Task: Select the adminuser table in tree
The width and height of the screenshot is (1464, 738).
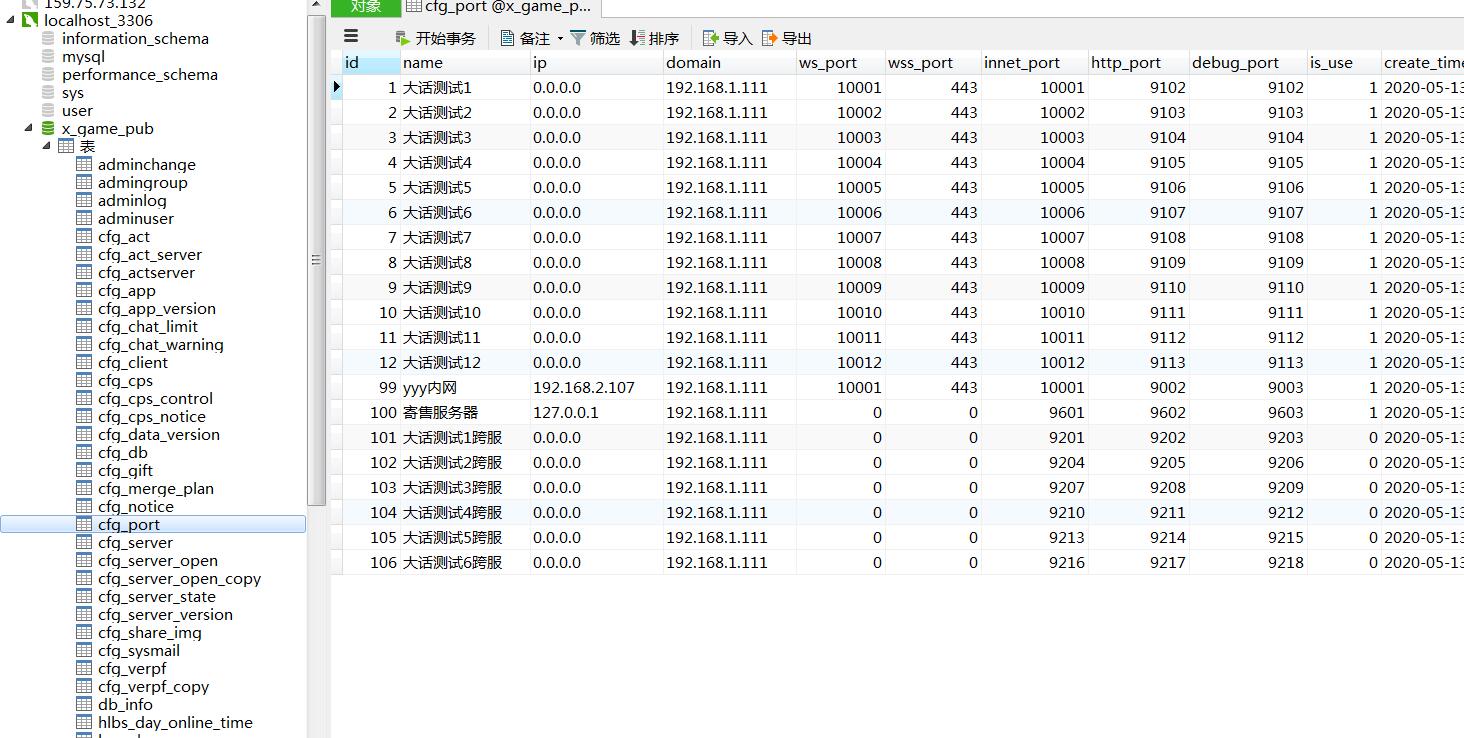Action: 135,219
